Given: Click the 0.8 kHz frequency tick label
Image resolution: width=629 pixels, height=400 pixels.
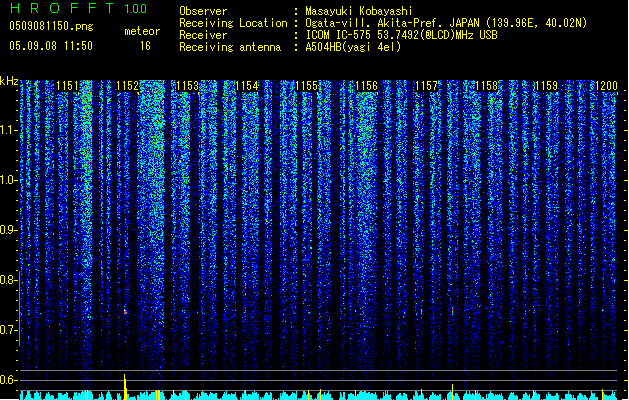Looking at the screenshot, I should pyautogui.click(x=8, y=280).
